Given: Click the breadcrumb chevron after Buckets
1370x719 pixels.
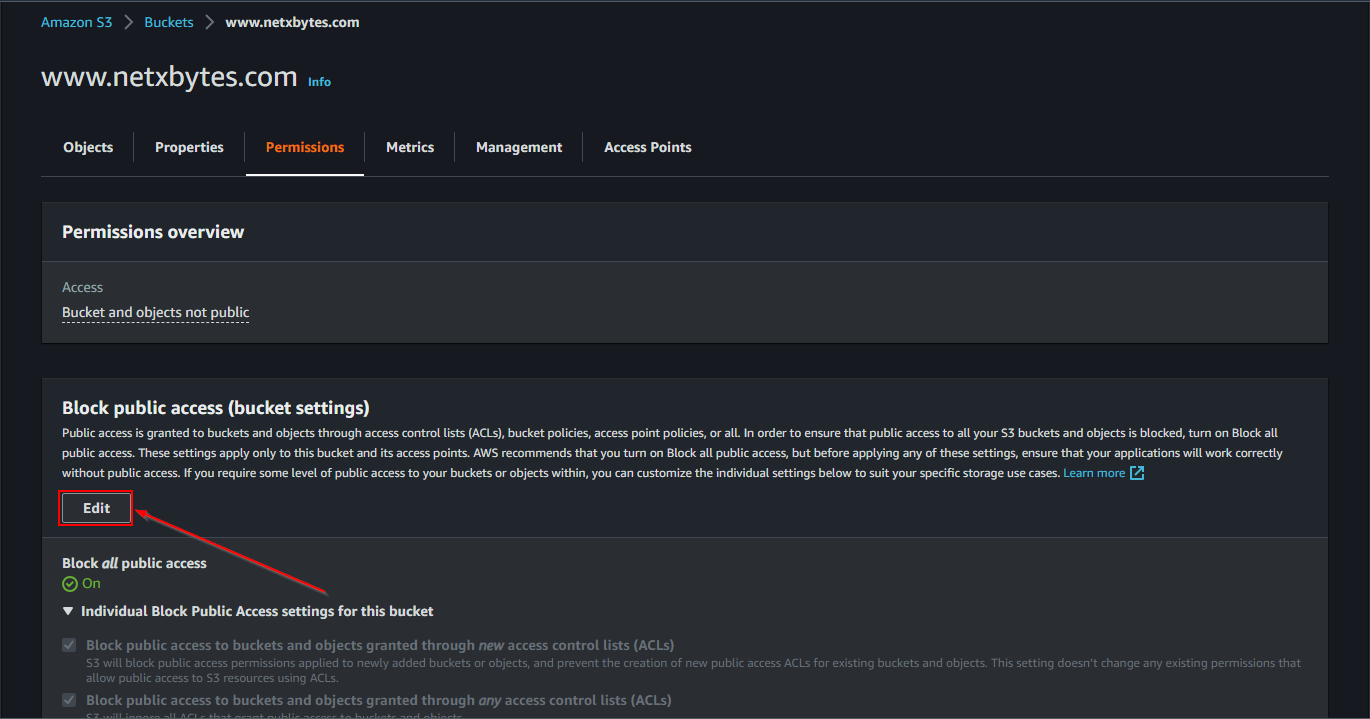Looking at the screenshot, I should pyautogui.click(x=210, y=22).
